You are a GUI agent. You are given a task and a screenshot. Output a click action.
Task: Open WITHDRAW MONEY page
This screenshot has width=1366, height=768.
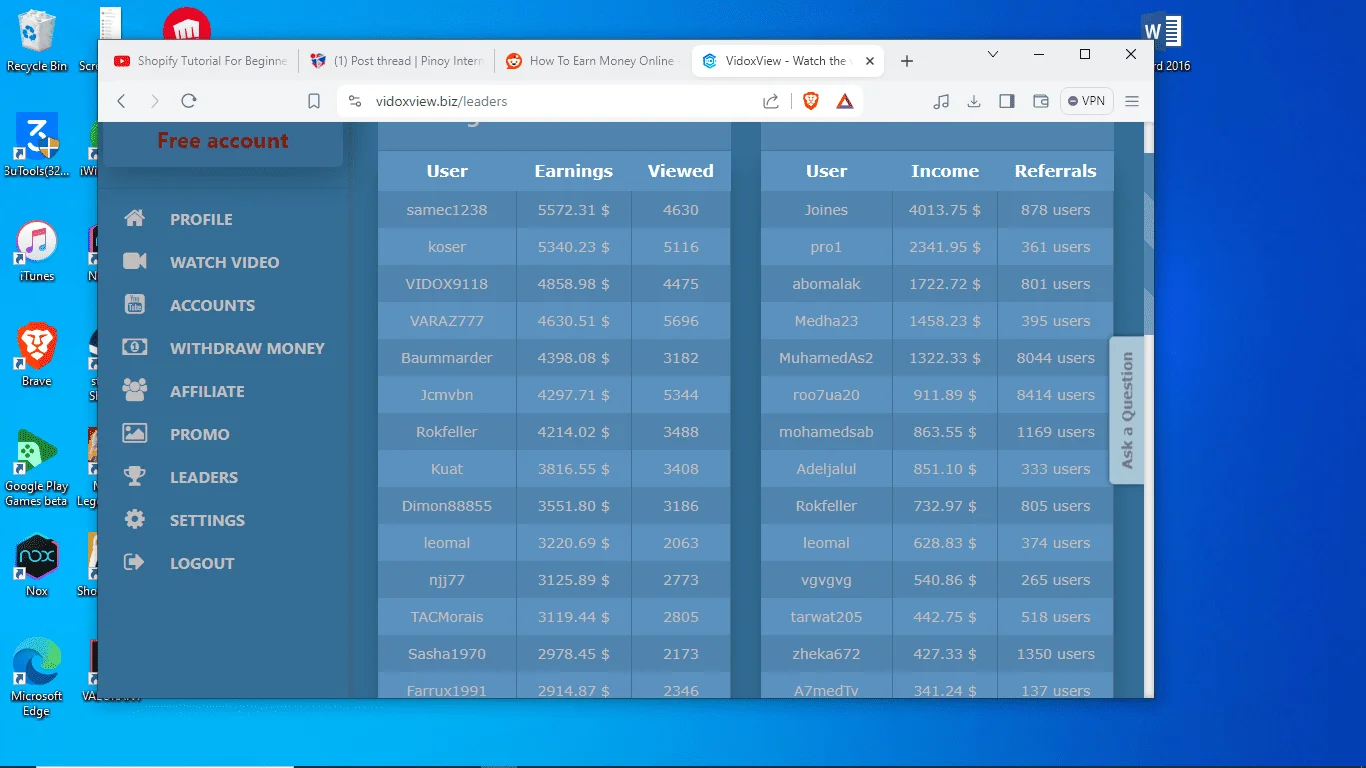click(247, 349)
